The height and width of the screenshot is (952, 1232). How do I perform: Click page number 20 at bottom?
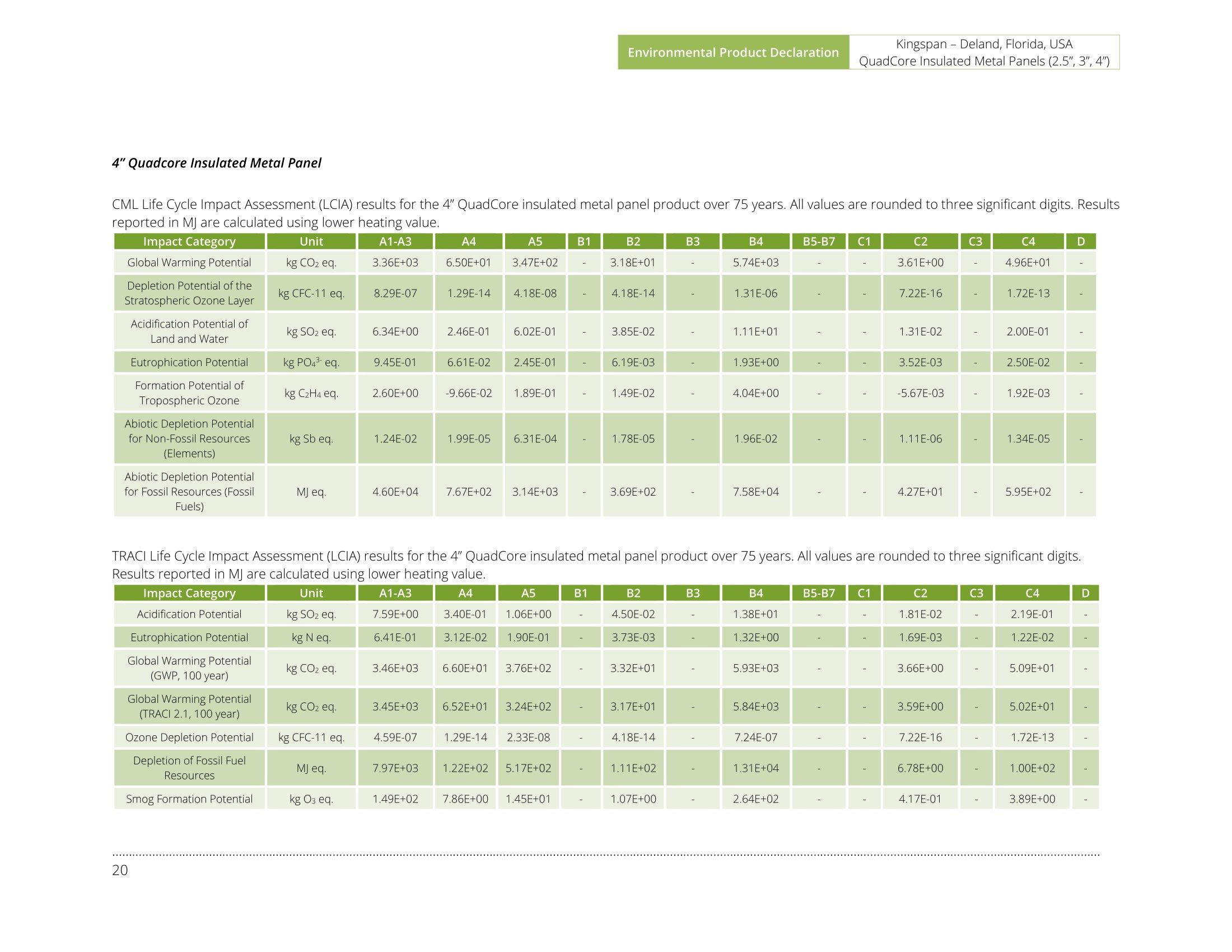pyautogui.click(x=120, y=870)
